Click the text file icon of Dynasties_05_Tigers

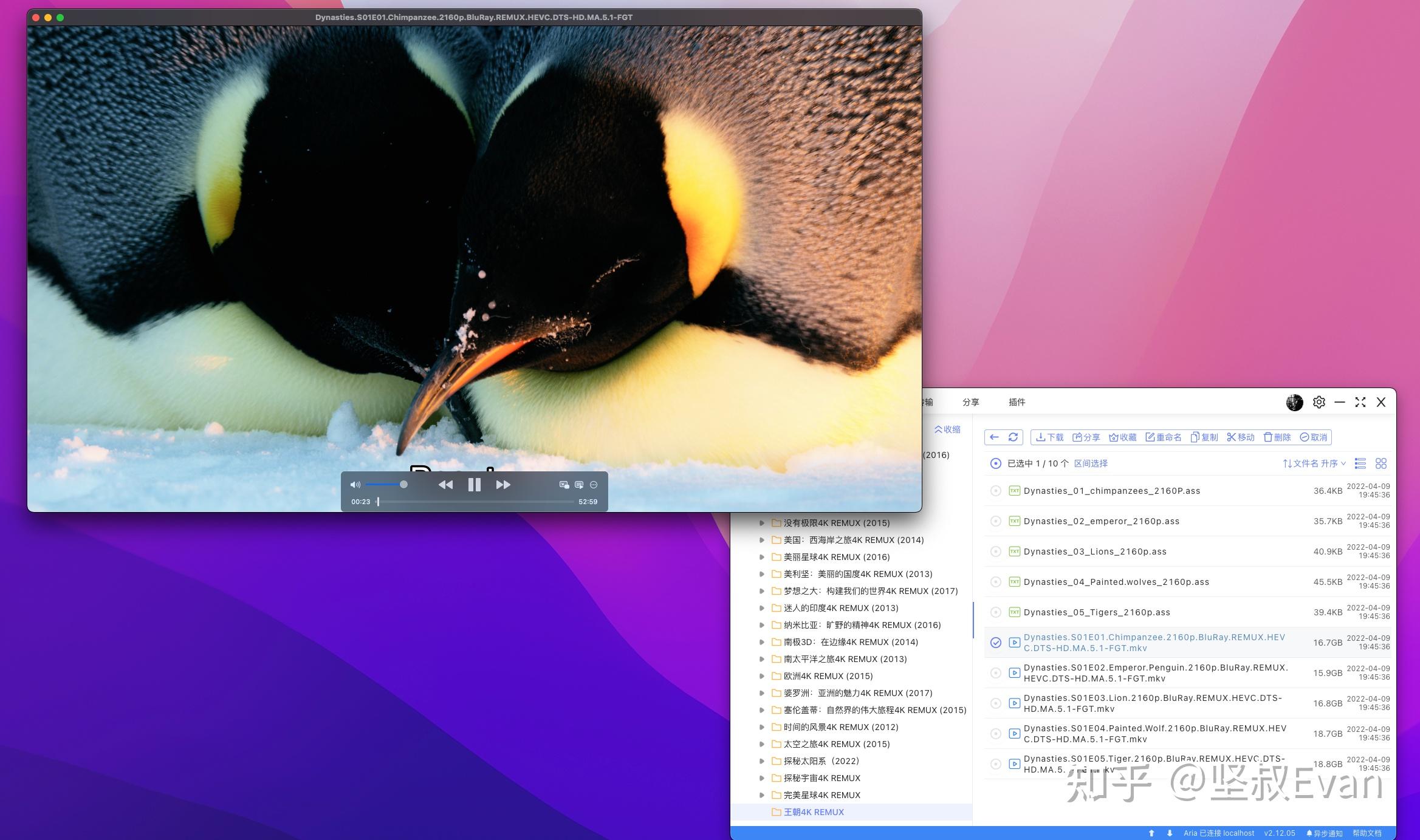point(1014,612)
